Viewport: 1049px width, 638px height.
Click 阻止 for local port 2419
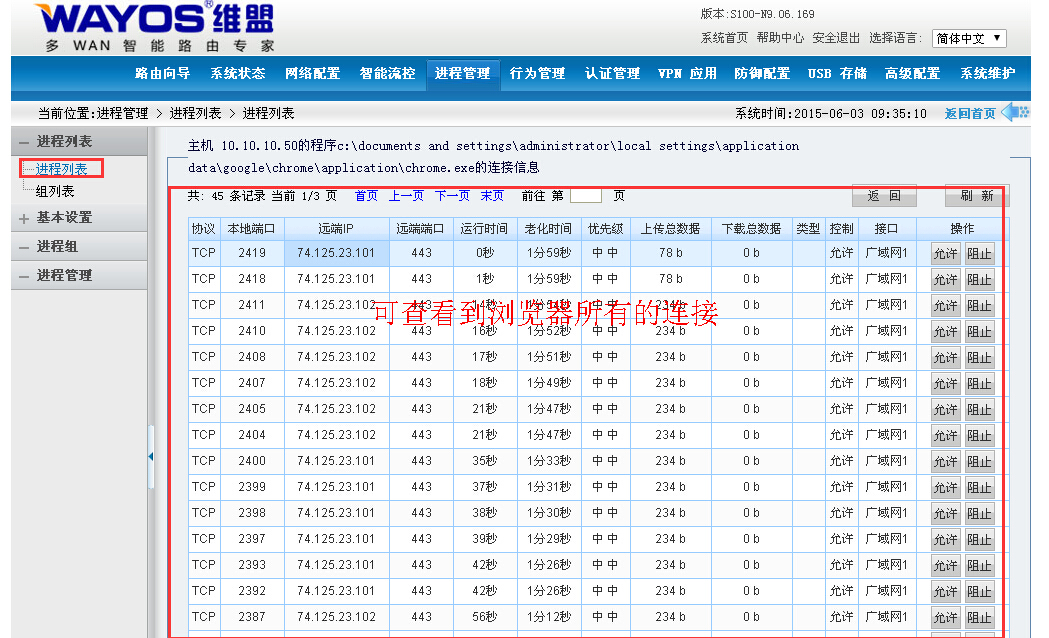[979, 254]
